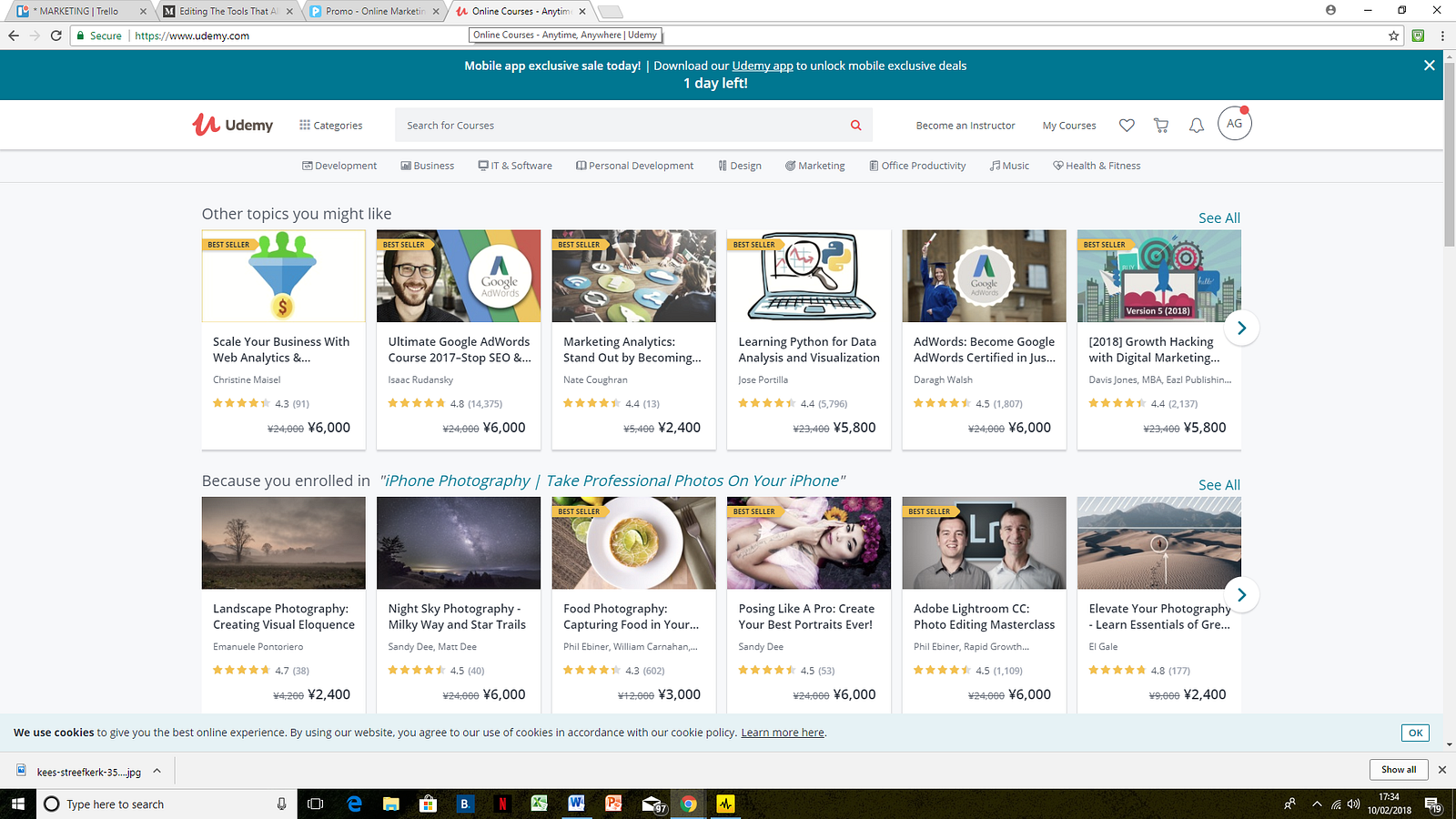This screenshot has height=819, width=1456.
Task: Launch Microsoft Edge from the taskbar
Action: [354, 804]
